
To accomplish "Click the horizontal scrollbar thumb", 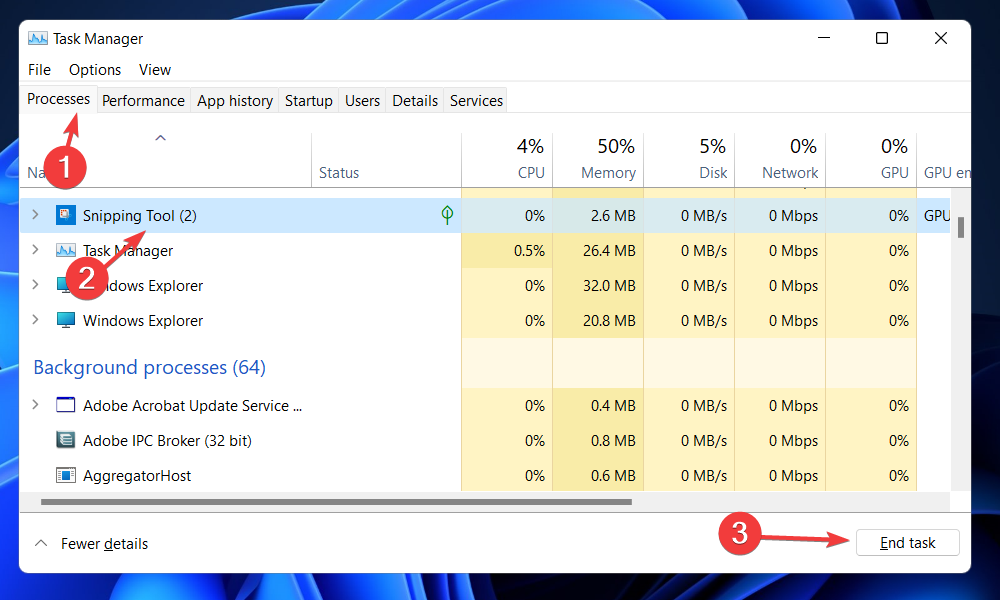I will (x=336, y=502).
